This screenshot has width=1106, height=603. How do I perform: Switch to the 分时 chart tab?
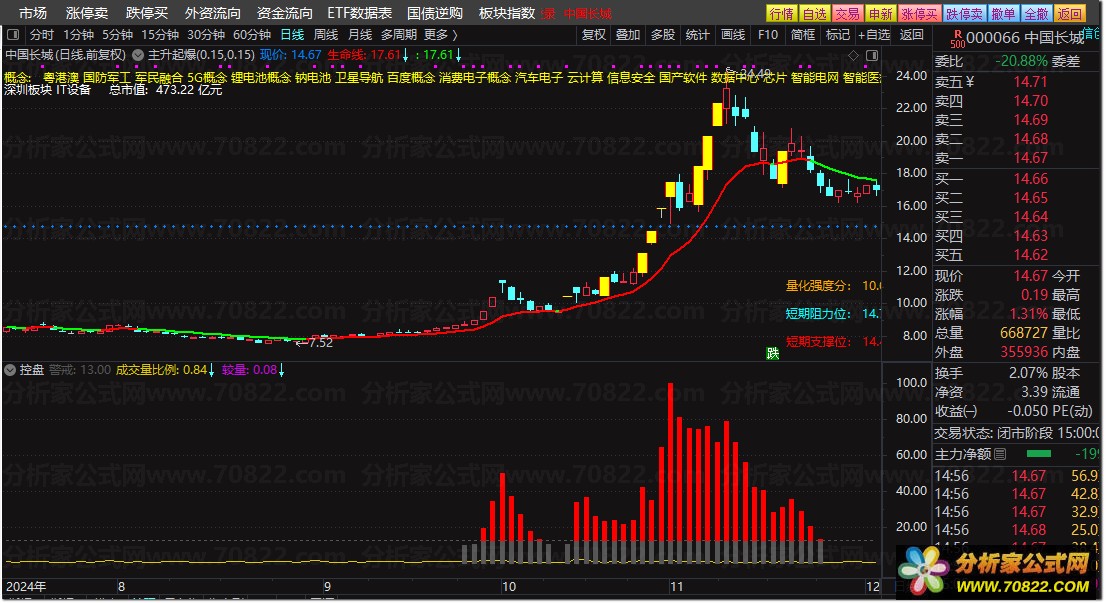tap(42, 35)
